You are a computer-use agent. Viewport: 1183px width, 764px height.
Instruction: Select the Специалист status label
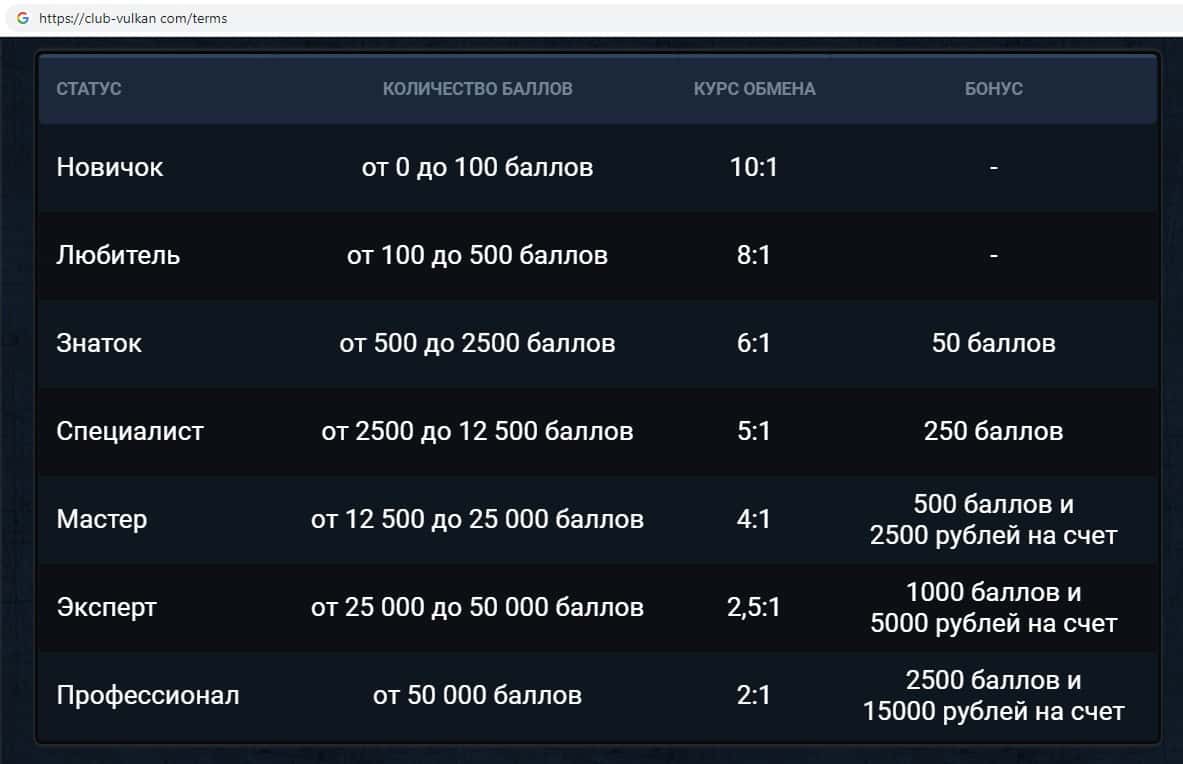point(130,431)
